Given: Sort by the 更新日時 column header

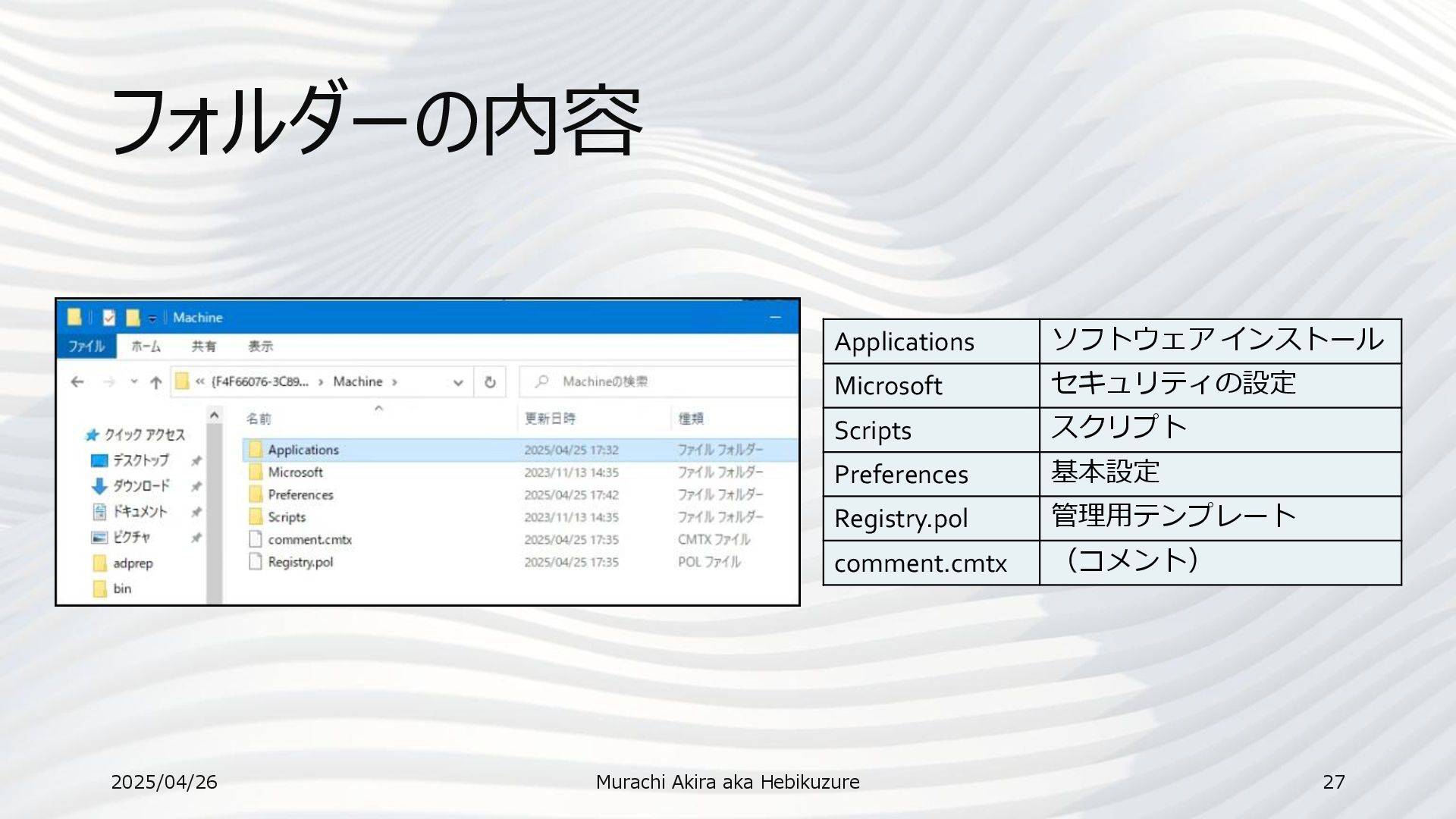Looking at the screenshot, I should coord(550,419).
